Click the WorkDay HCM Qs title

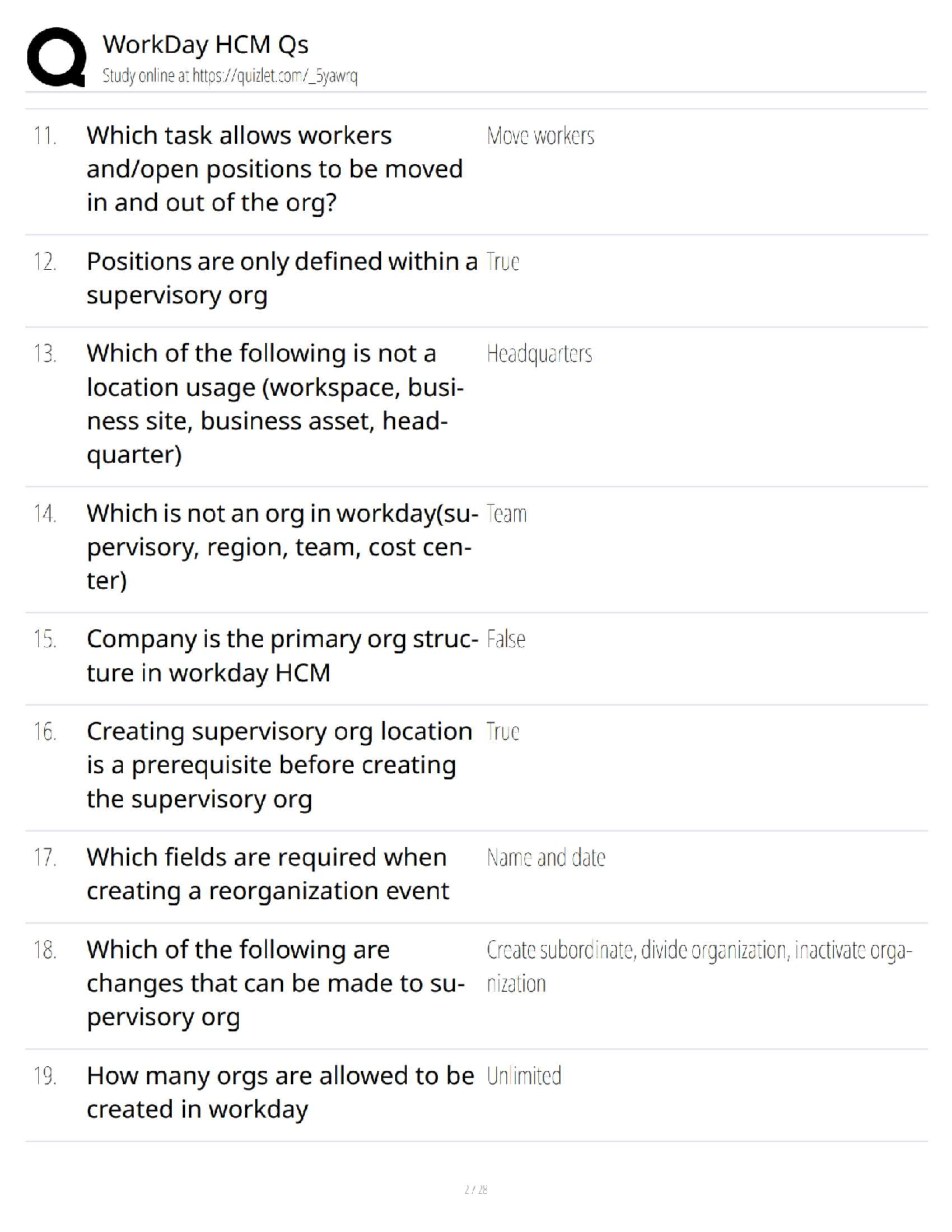205,44
